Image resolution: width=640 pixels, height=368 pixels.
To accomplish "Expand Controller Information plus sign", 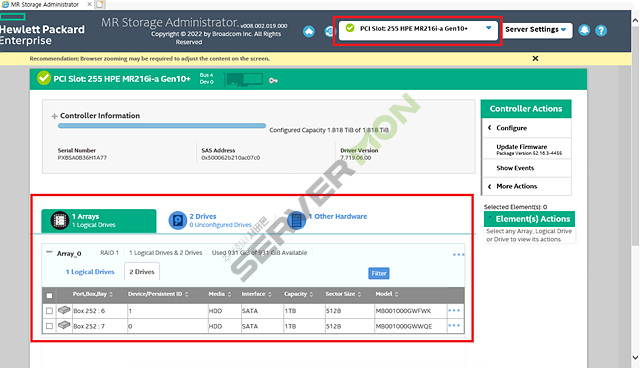I will (x=54, y=116).
